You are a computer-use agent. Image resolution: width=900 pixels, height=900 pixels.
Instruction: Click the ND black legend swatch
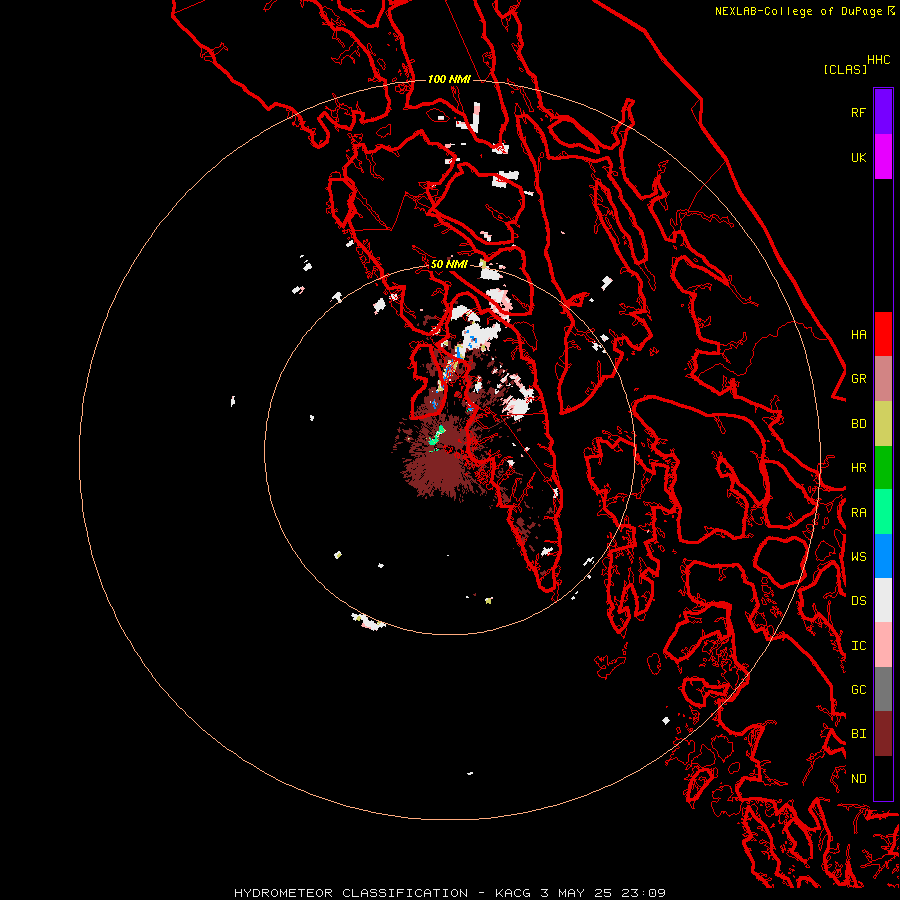[x=883, y=778]
